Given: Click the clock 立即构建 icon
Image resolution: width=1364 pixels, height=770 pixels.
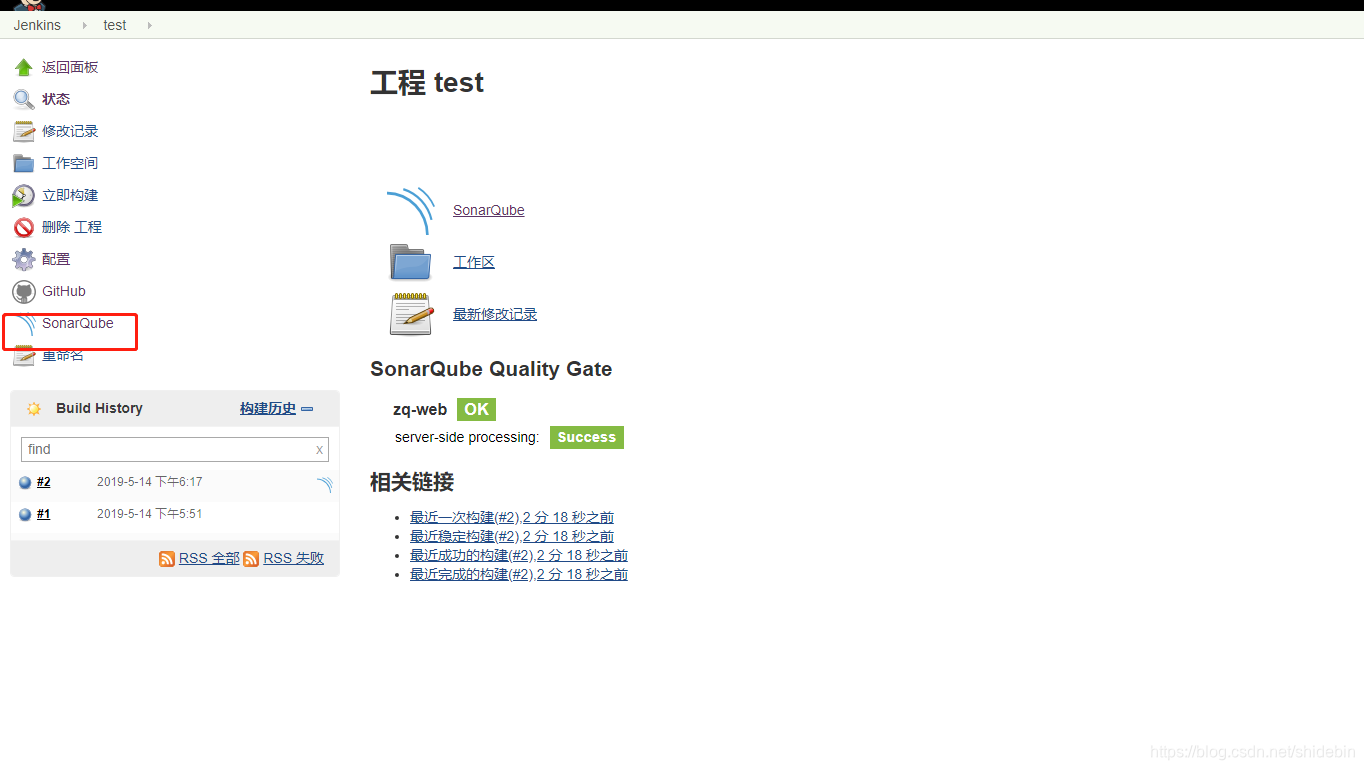Looking at the screenshot, I should (x=24, y=195).
